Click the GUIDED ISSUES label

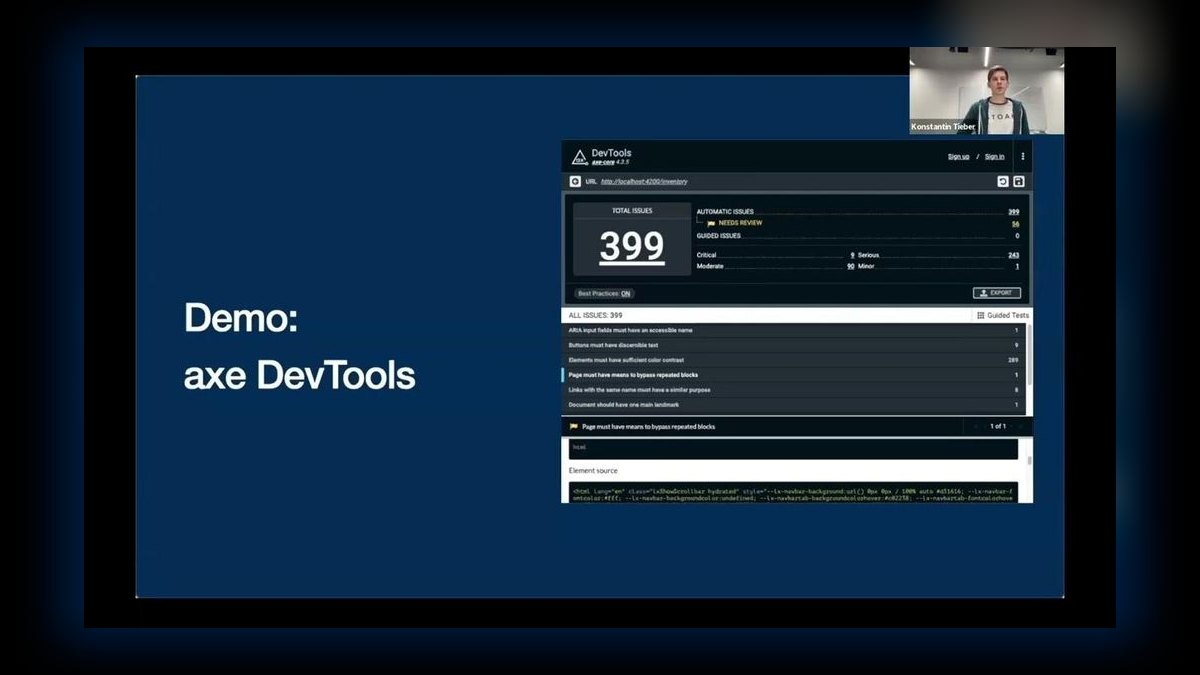(x=719, y=236)
